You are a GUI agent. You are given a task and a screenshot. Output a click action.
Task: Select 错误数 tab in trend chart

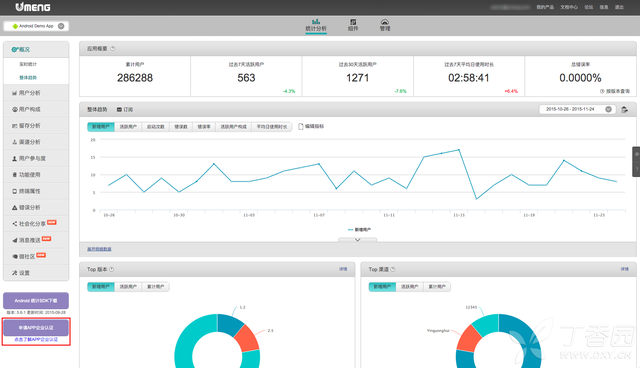click(x=181, y=127)
